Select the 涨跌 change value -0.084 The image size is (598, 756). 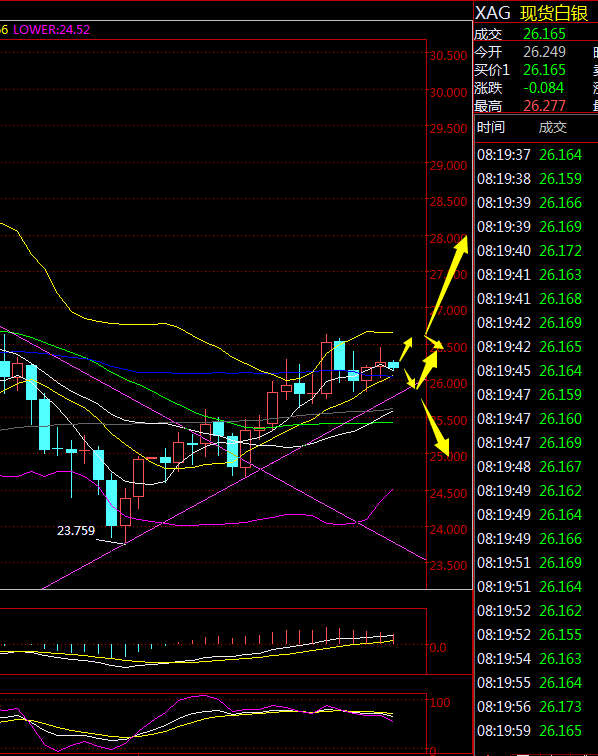tap(544, 88)
